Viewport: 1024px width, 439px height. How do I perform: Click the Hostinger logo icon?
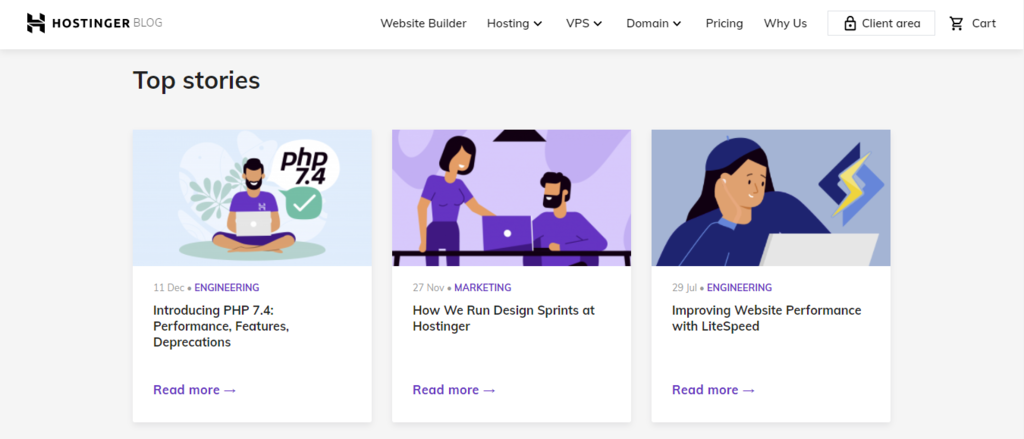(x=36, y=23)
